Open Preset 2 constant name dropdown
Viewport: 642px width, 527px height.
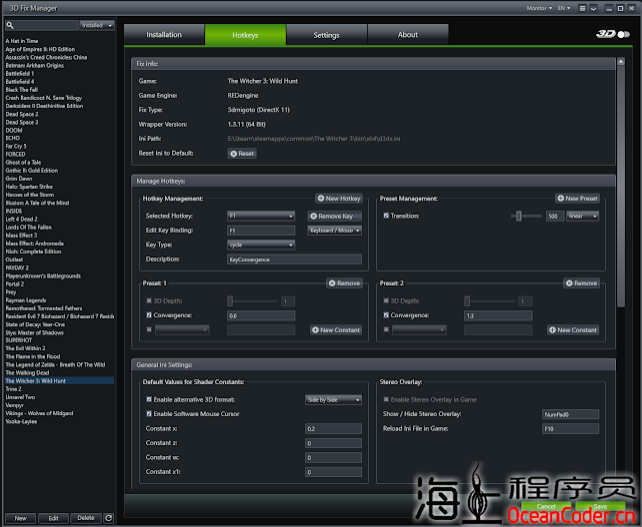[419, 330]
